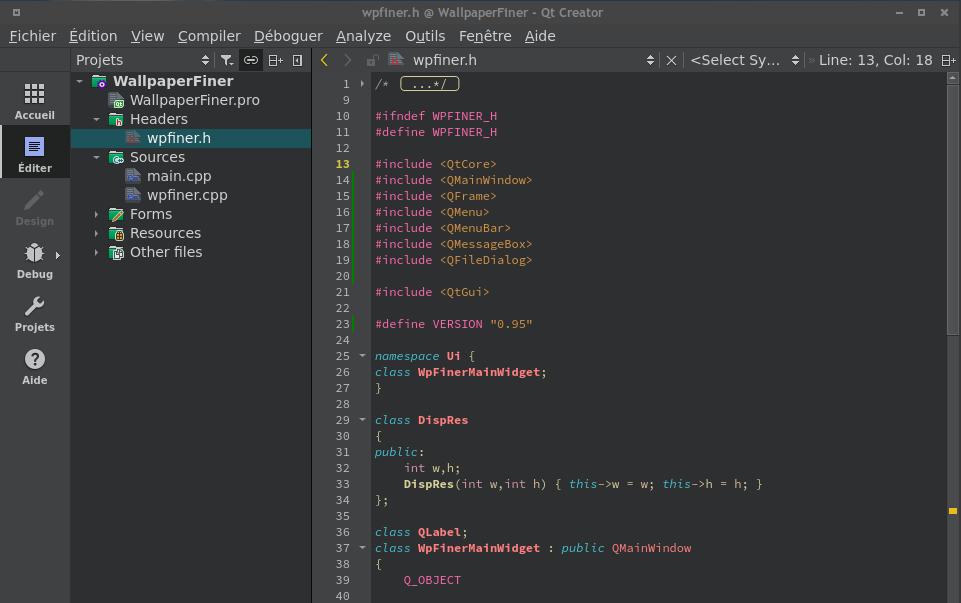Click the VERSION "0.95" define line
The height and width of the screenshot is (603, 961).
(454, 324)
